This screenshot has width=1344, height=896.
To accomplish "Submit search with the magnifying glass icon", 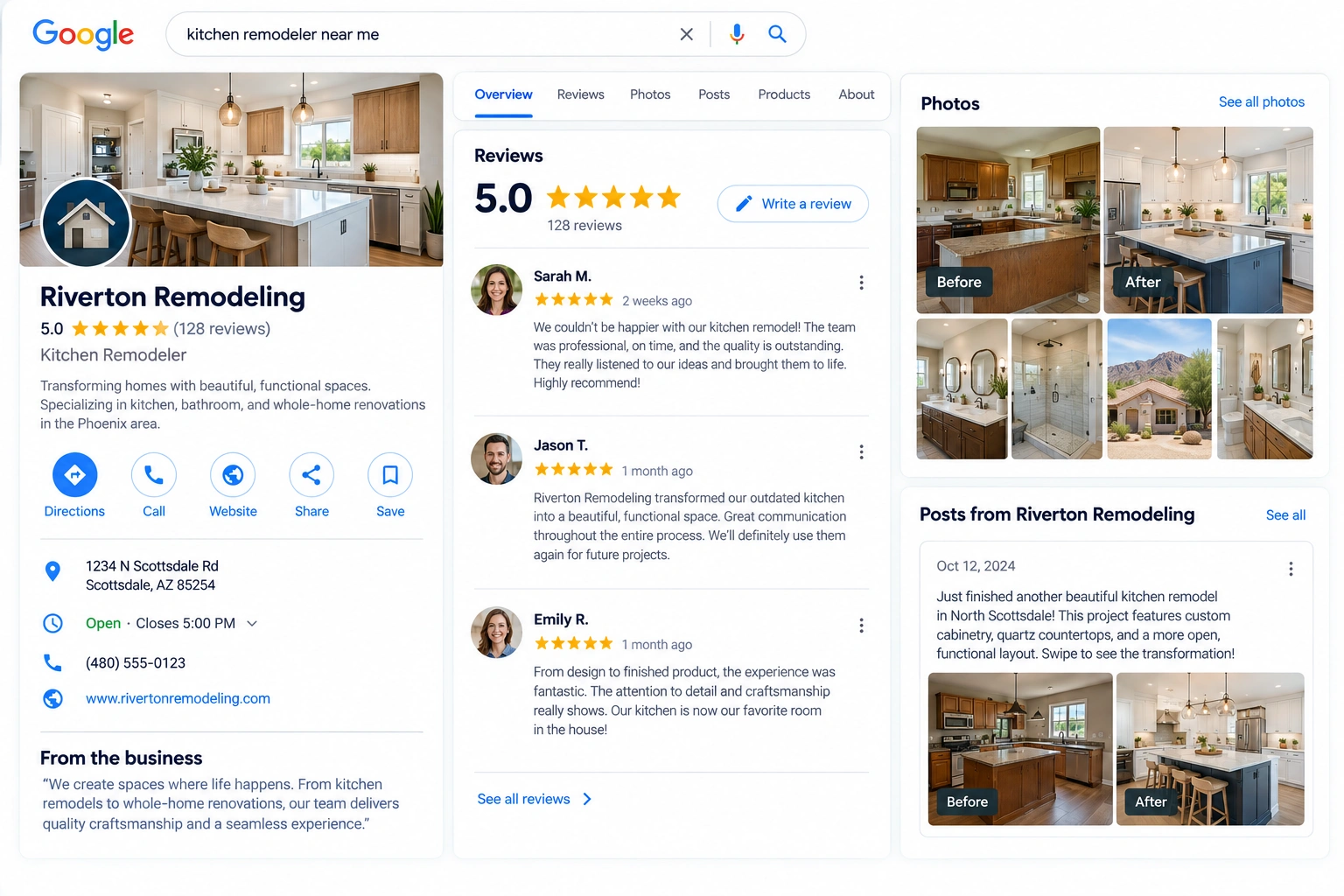I will (777, 34).
